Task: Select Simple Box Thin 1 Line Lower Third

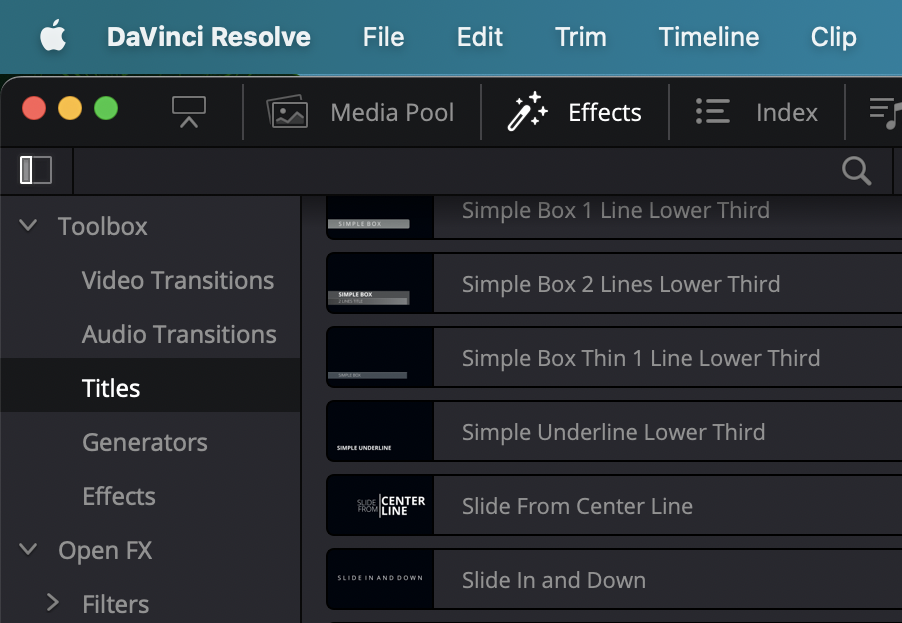Action: pos(641,358)
